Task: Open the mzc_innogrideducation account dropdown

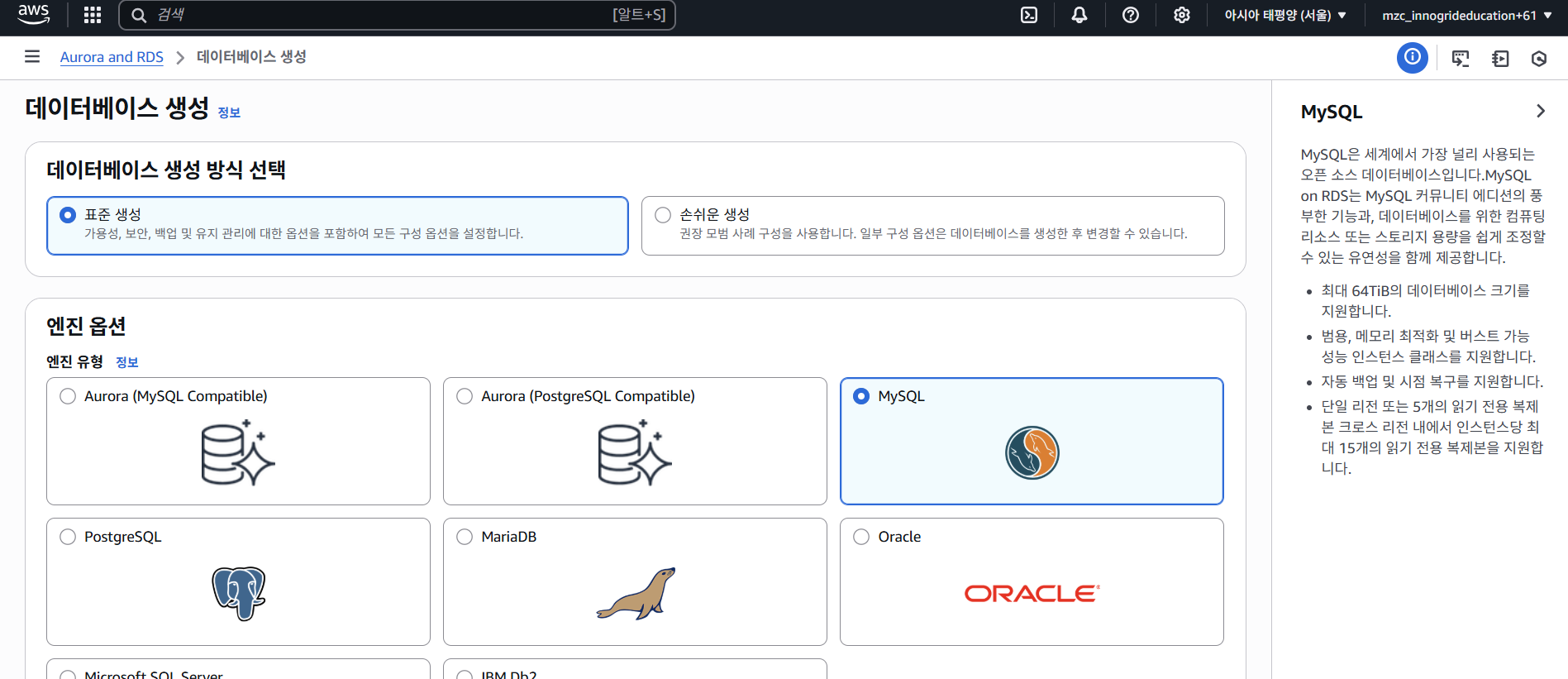Action: [1466, 15]
